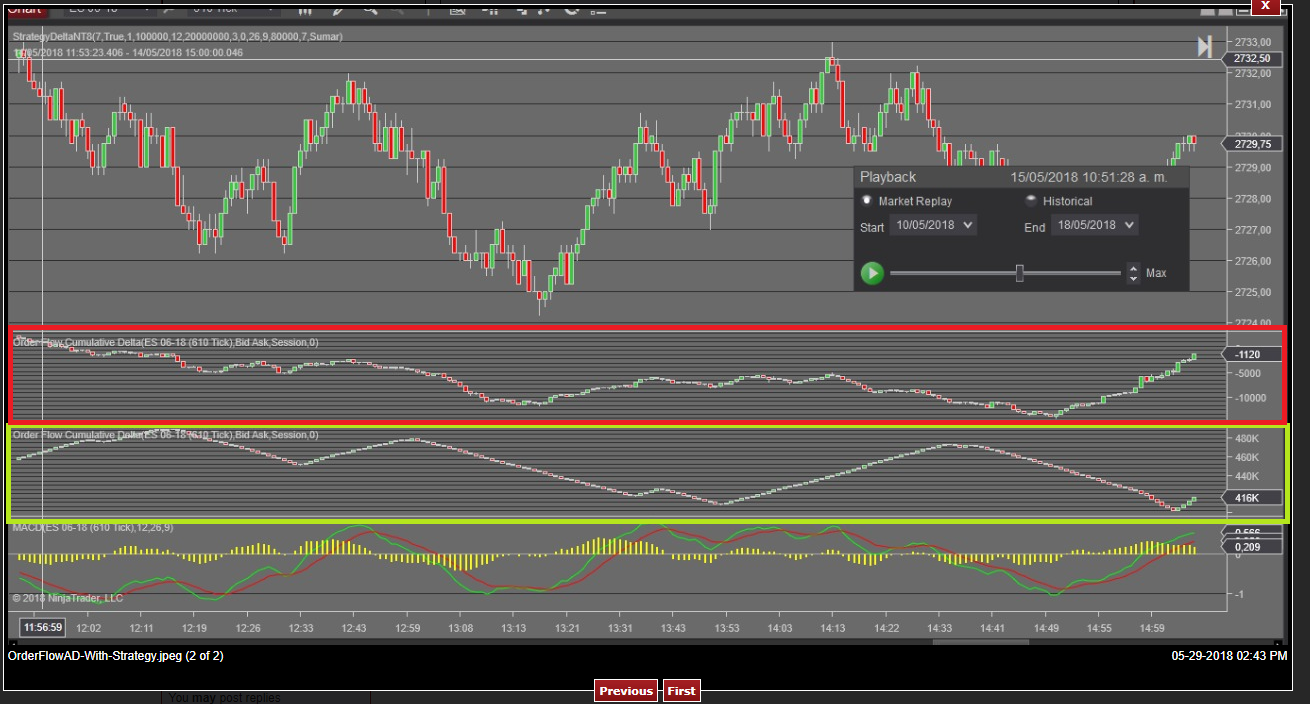Viewport: 1310px width, 704px height.
Task: Open the End date dropdown
Action: coord(1094,226)
